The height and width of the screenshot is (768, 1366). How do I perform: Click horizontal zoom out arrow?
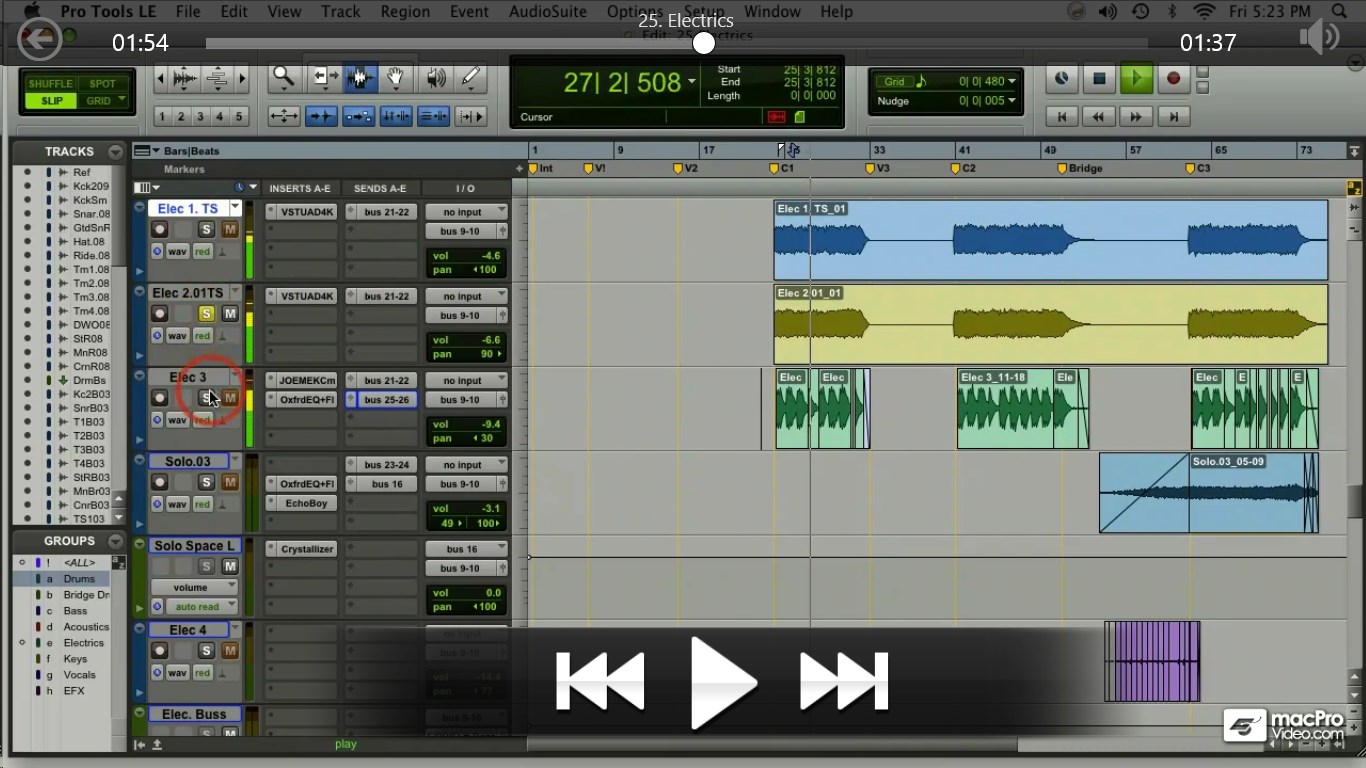[x=160, y=78]
